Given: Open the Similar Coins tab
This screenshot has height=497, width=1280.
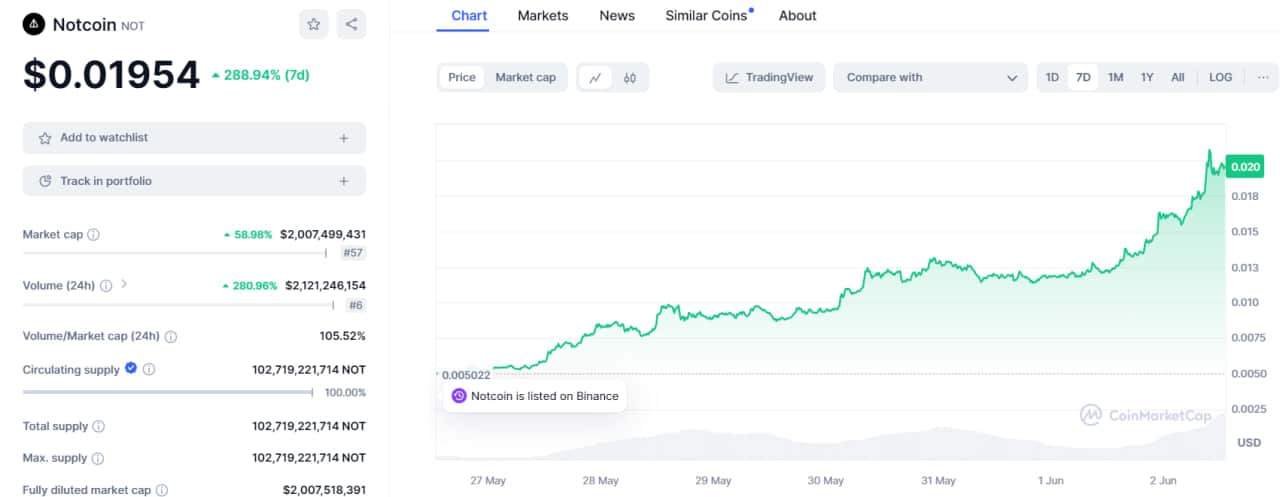Looking at the screenshot, I should pos(708,16).
